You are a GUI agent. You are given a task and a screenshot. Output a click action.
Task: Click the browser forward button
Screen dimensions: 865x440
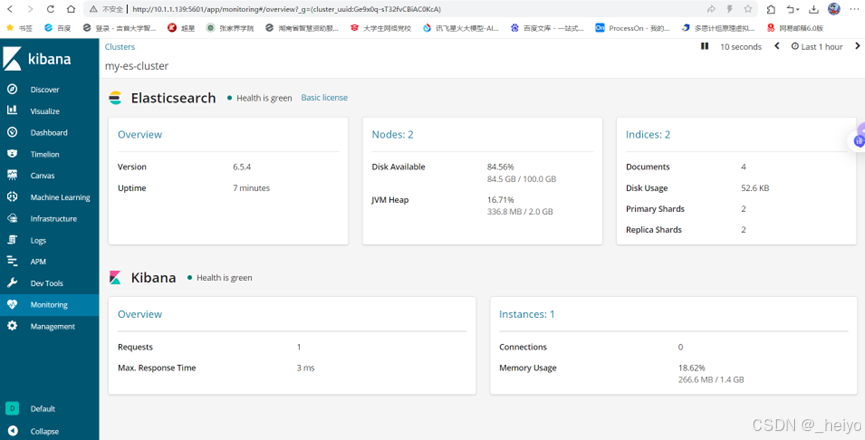(x=30, y=9)
